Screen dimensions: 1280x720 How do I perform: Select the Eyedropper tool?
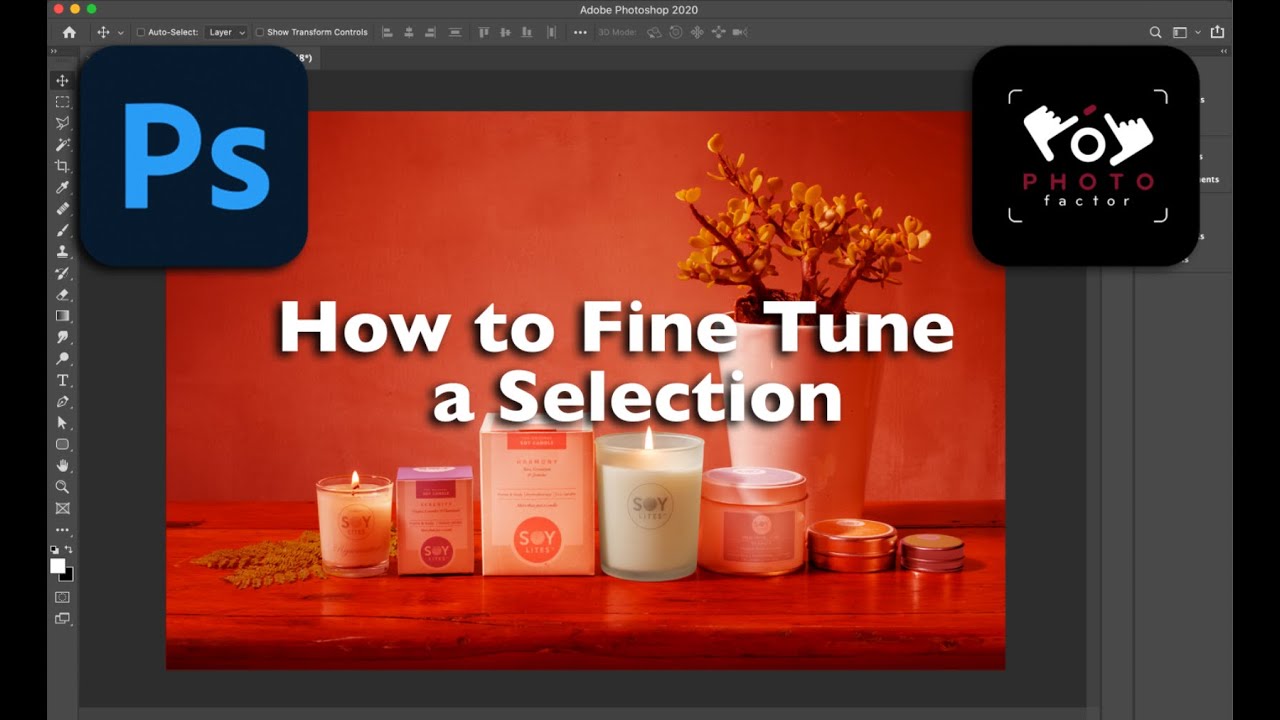point(62,188)
